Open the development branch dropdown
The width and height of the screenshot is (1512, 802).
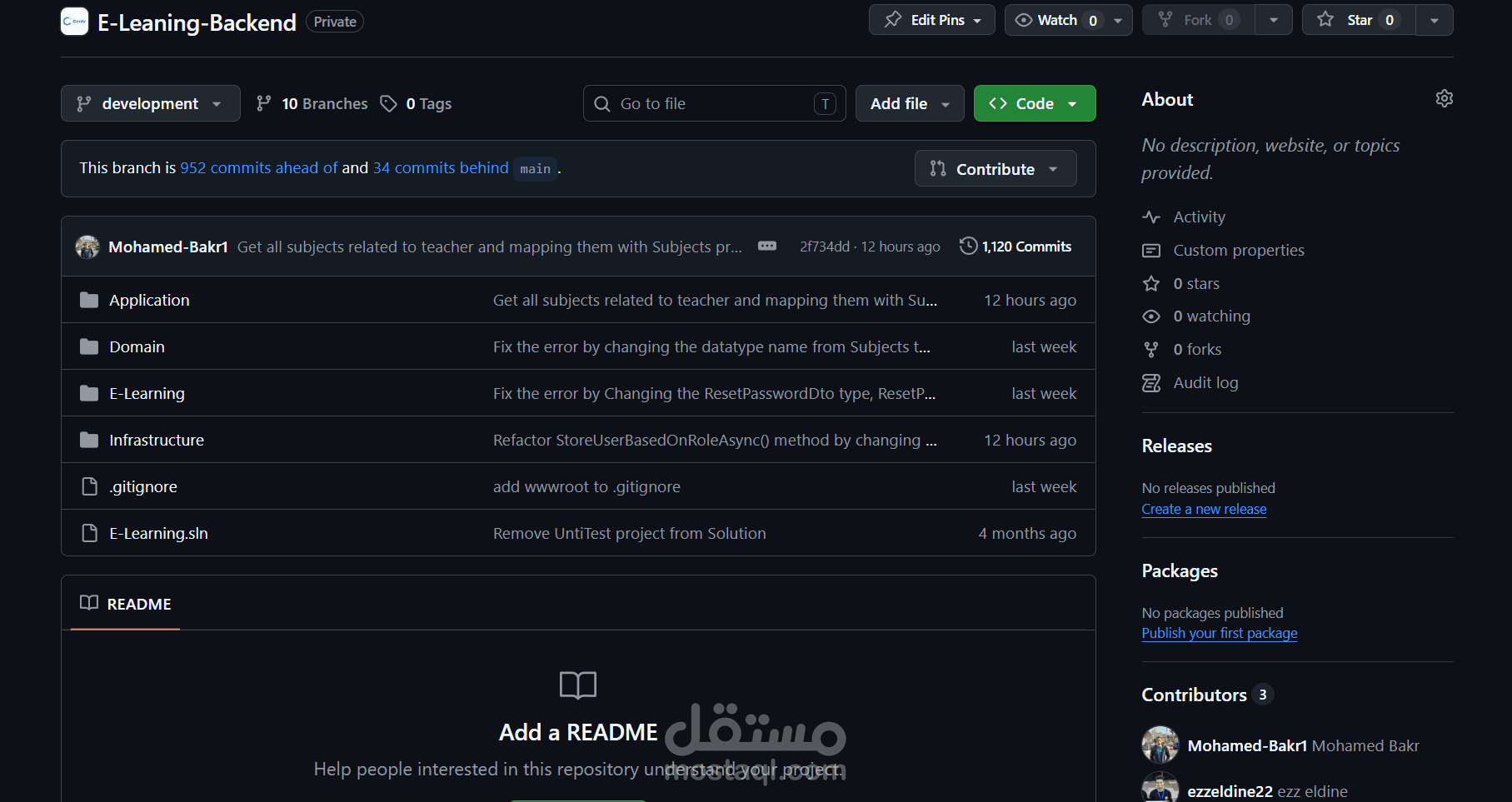pos(151,103)
